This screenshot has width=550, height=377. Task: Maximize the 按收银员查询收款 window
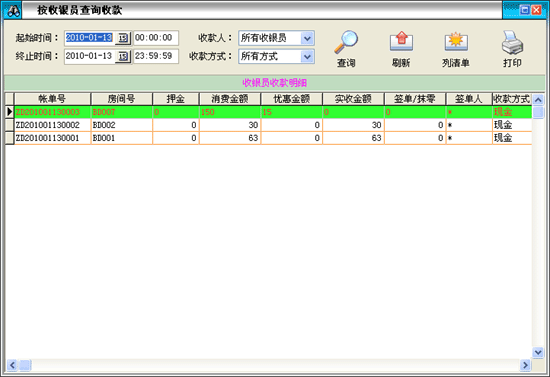point(524,10)
